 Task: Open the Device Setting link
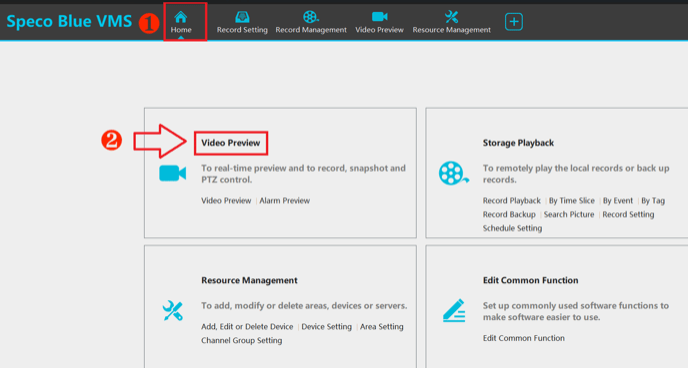tap(326, 327)
